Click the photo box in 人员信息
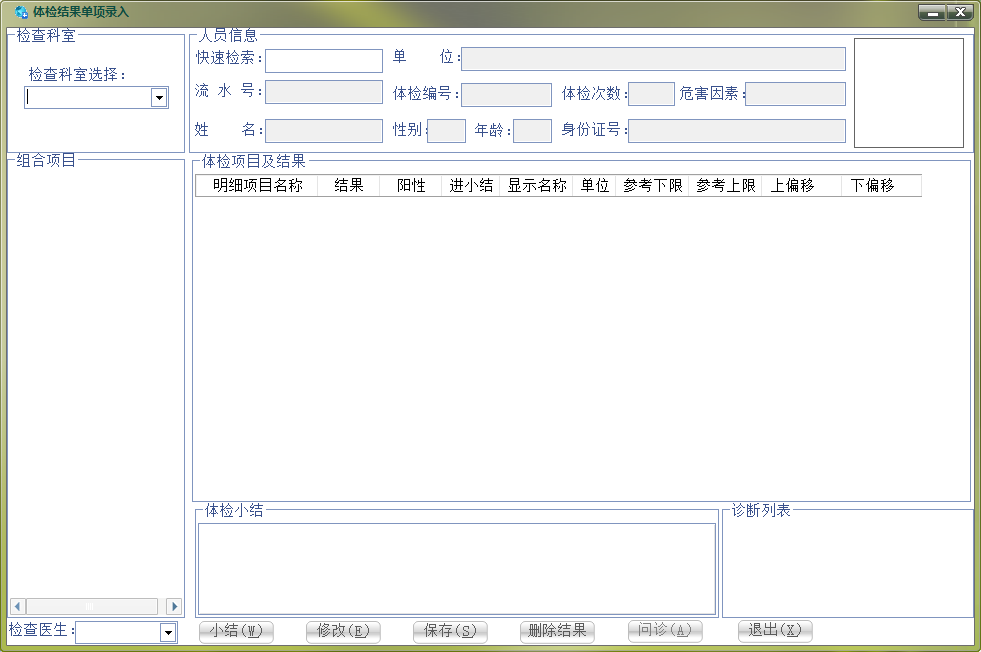 click(x=909, y=93)
